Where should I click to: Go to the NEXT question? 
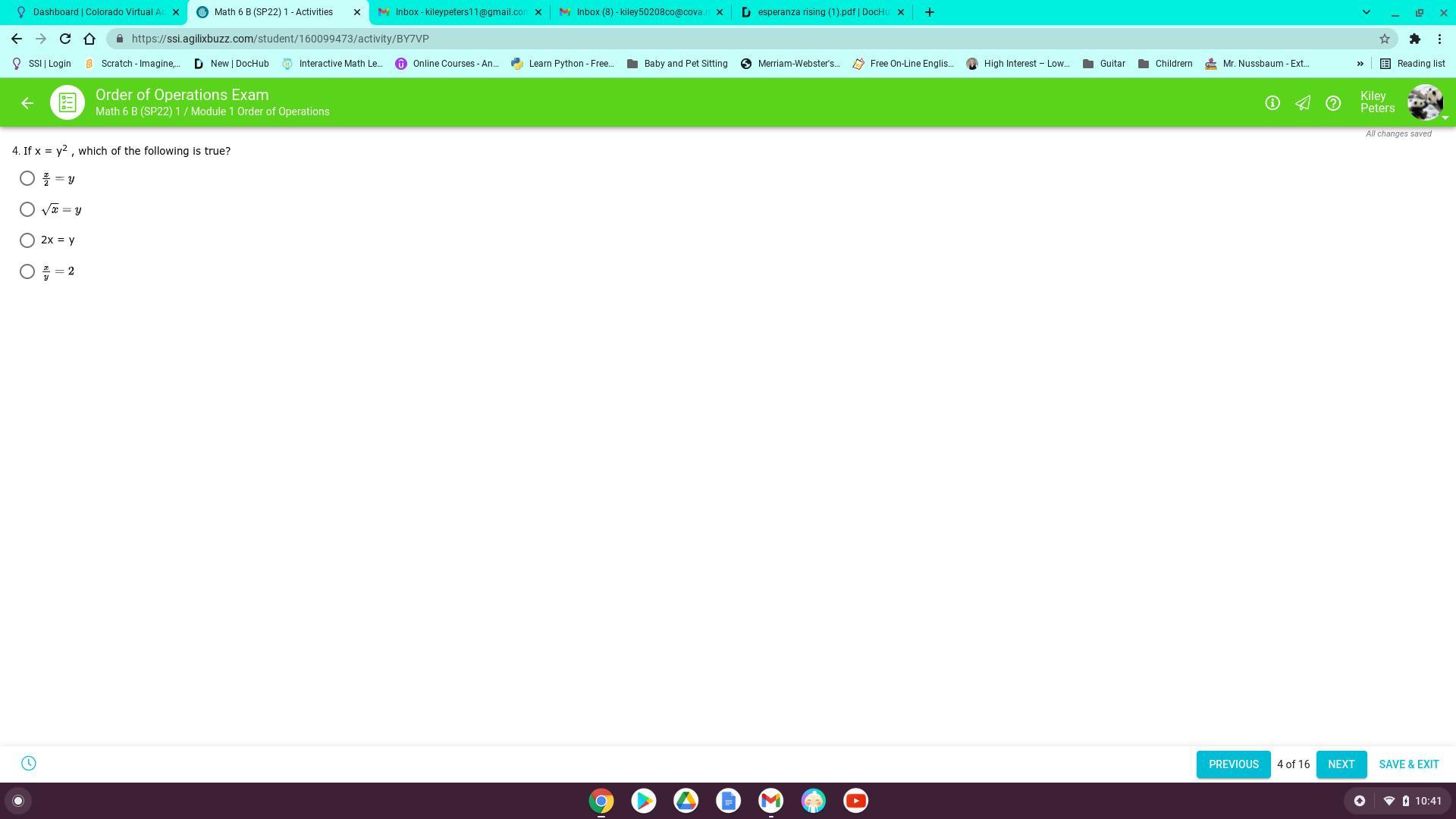(1341, 764)
